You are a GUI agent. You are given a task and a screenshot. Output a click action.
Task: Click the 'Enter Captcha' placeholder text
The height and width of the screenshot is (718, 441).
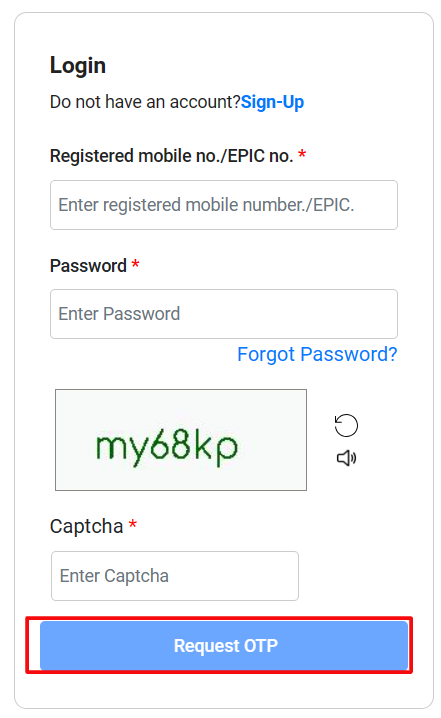click(114, 576)
